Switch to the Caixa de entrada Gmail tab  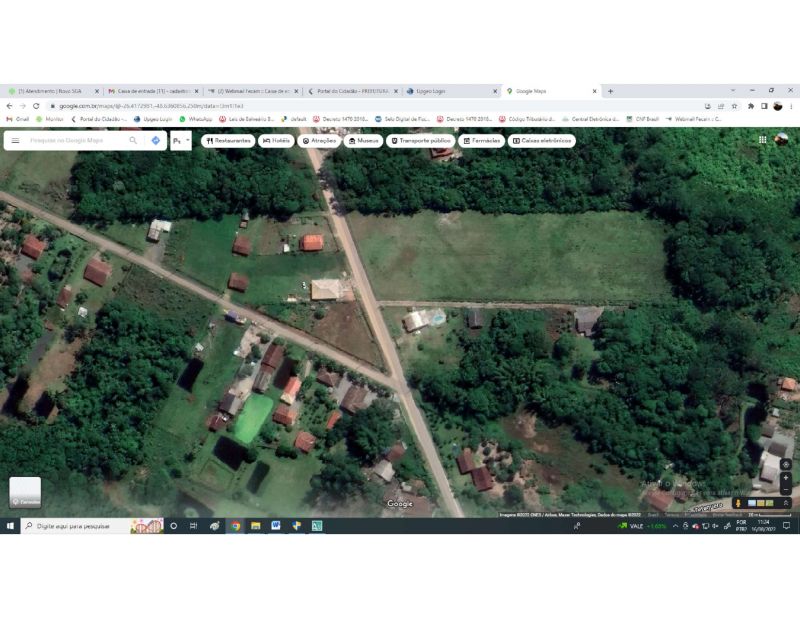pyautogui.click(x=153, y=91)
